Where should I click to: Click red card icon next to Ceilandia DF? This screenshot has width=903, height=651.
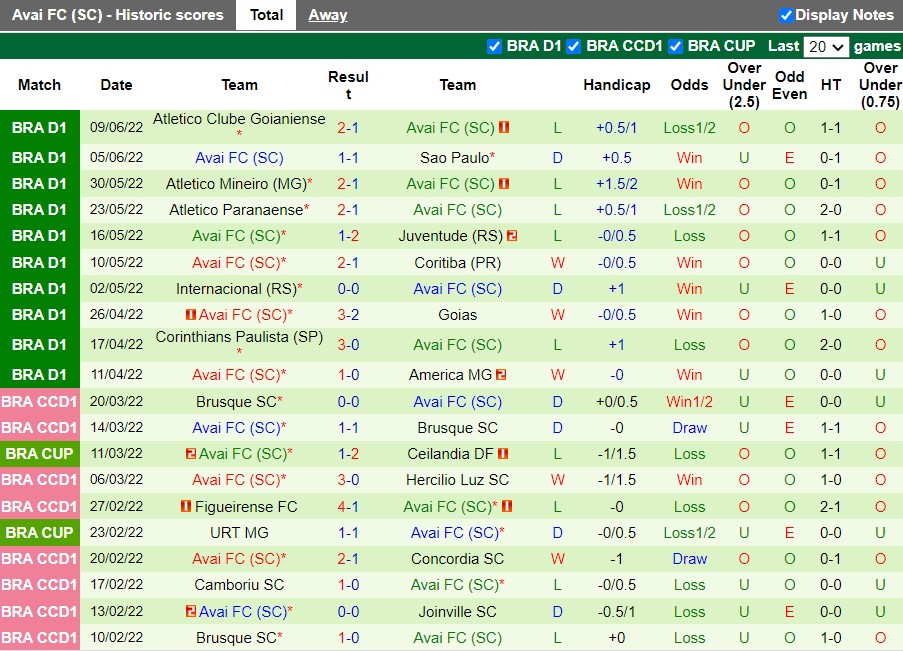(503, 454)
